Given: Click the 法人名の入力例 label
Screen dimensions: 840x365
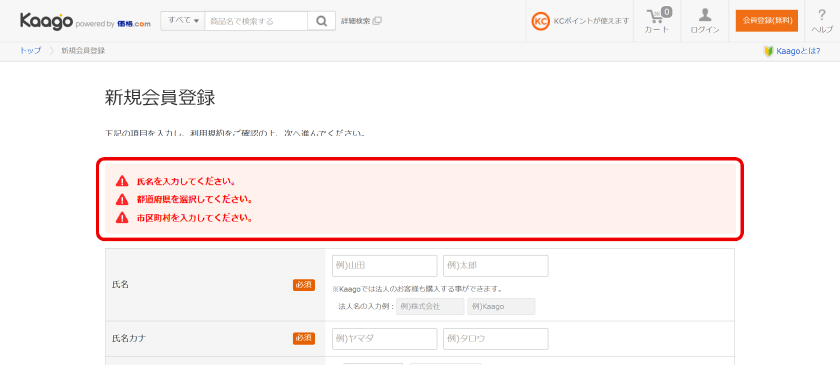Looking at the screenshot, I should tap(366, 307).
